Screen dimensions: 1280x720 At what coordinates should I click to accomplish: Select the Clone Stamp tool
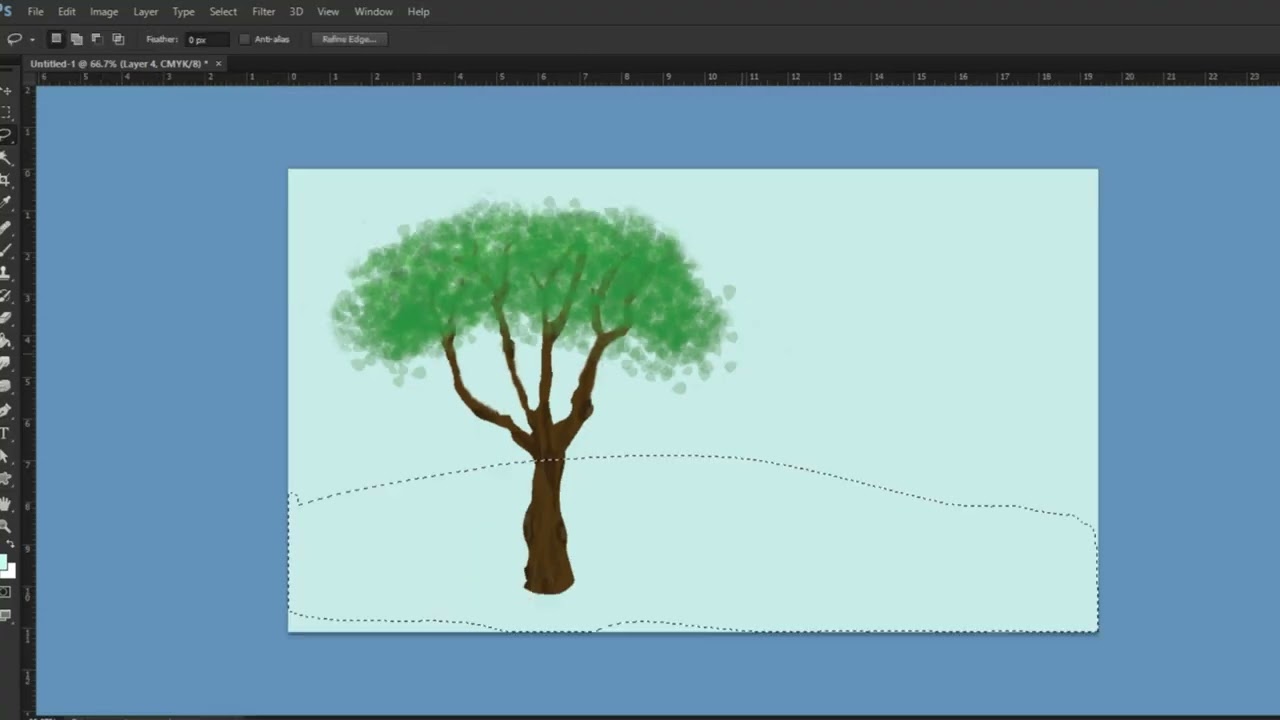[x=5, y=272]
